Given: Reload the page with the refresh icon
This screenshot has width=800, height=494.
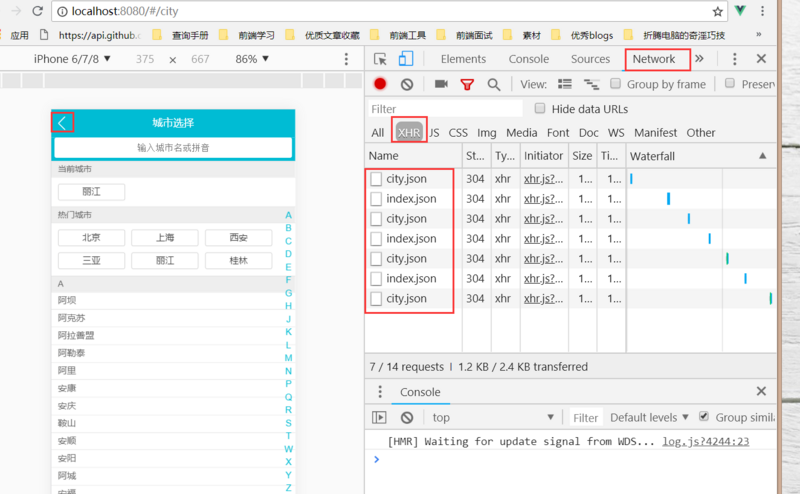Looking at the screenshot, I should (37, 11).
